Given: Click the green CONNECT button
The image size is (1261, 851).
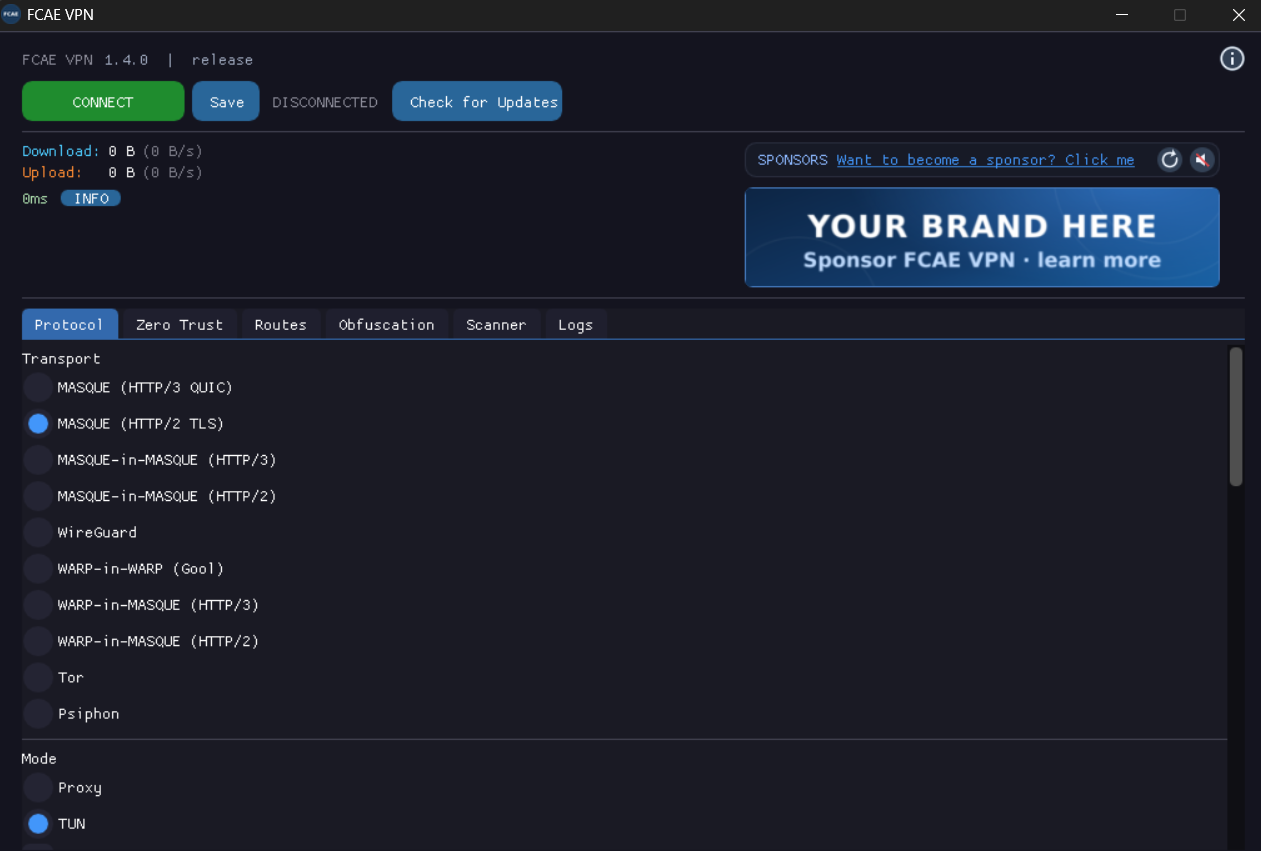Looking at the screenshot, I should pyautogui.click(x=103, y=102).
